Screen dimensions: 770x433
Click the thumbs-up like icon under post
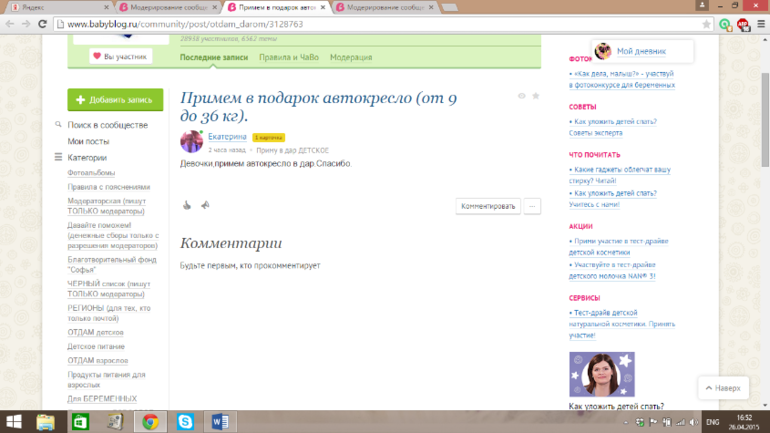[186, 206]
